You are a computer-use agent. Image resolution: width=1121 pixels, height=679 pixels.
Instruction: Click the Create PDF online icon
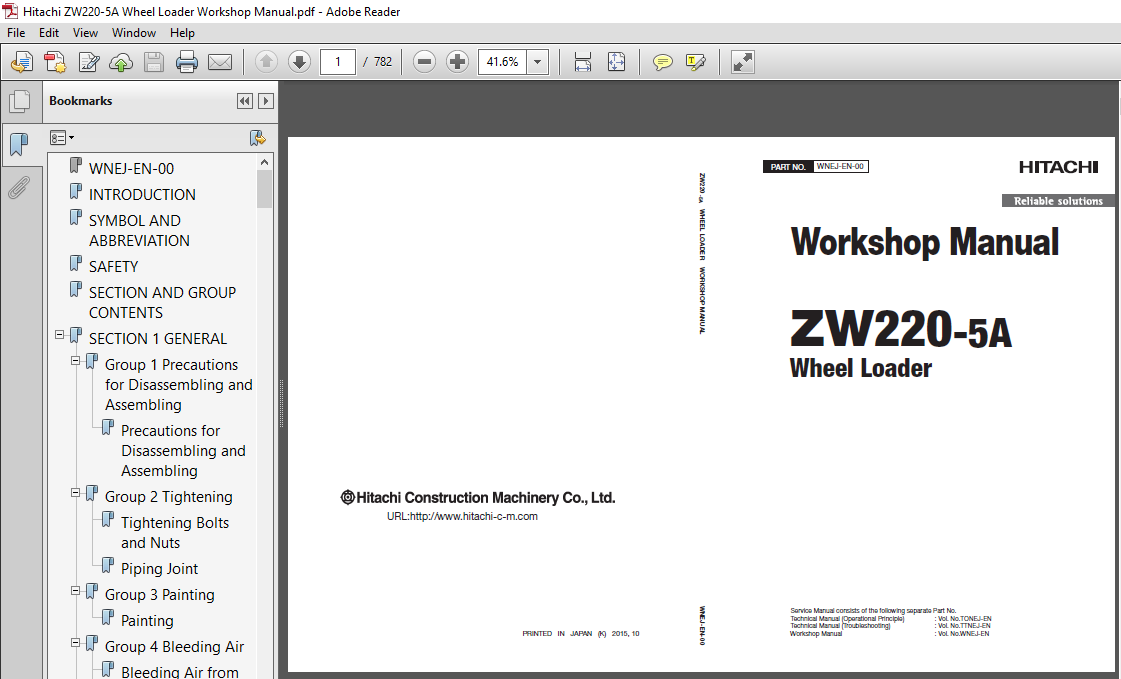click(x=21, y=62)
